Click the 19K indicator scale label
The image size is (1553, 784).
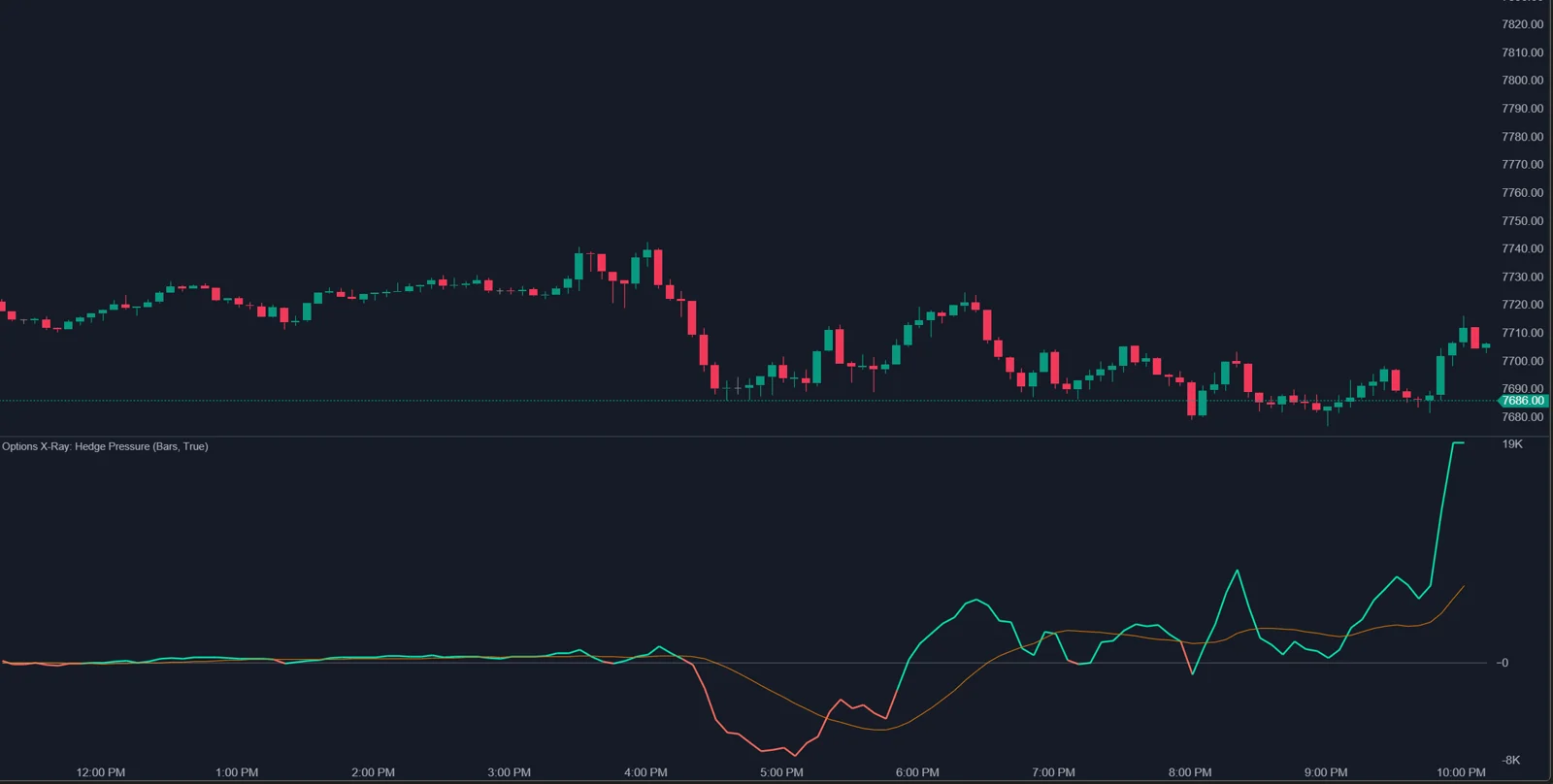pos(1512,444)
